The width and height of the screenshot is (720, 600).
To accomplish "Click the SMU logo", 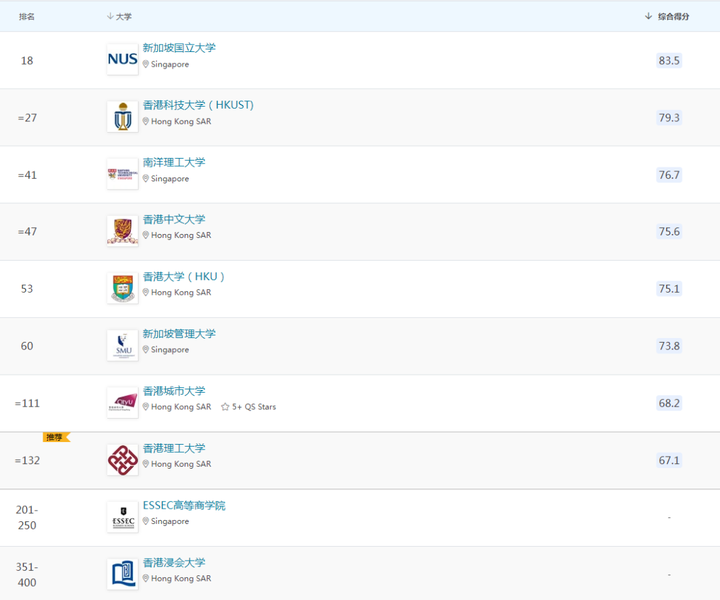I will coord(123,345).
